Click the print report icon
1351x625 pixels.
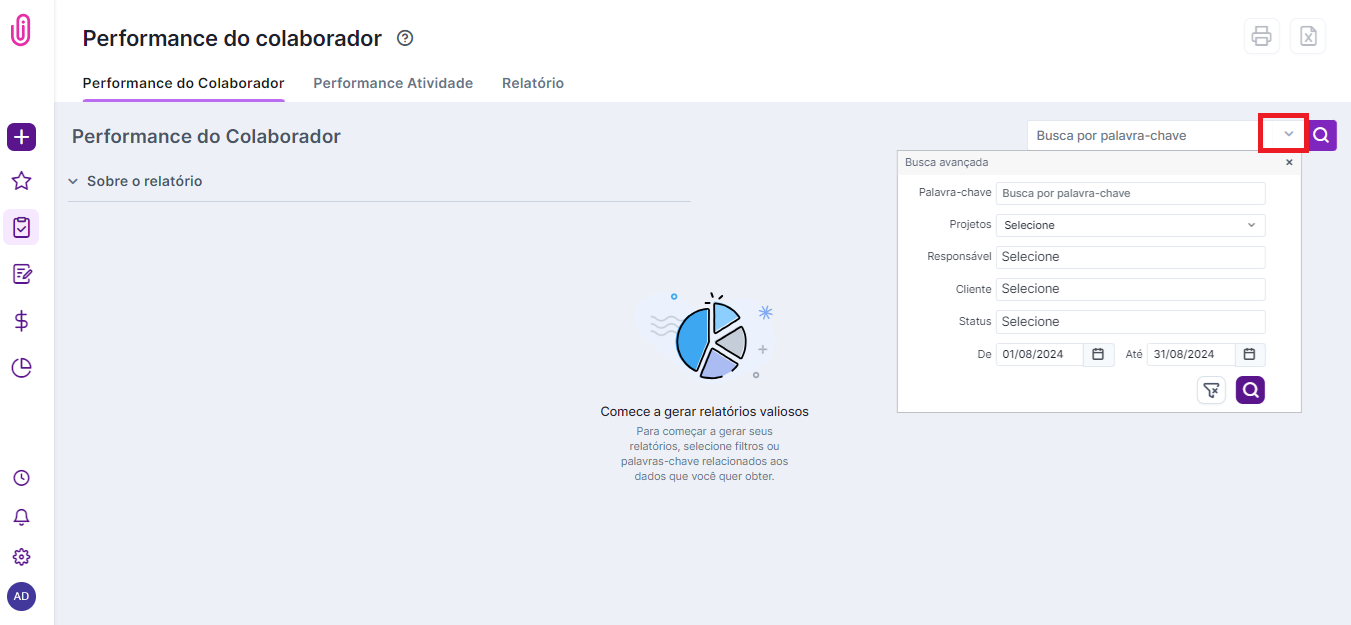tap(1261, 37)
